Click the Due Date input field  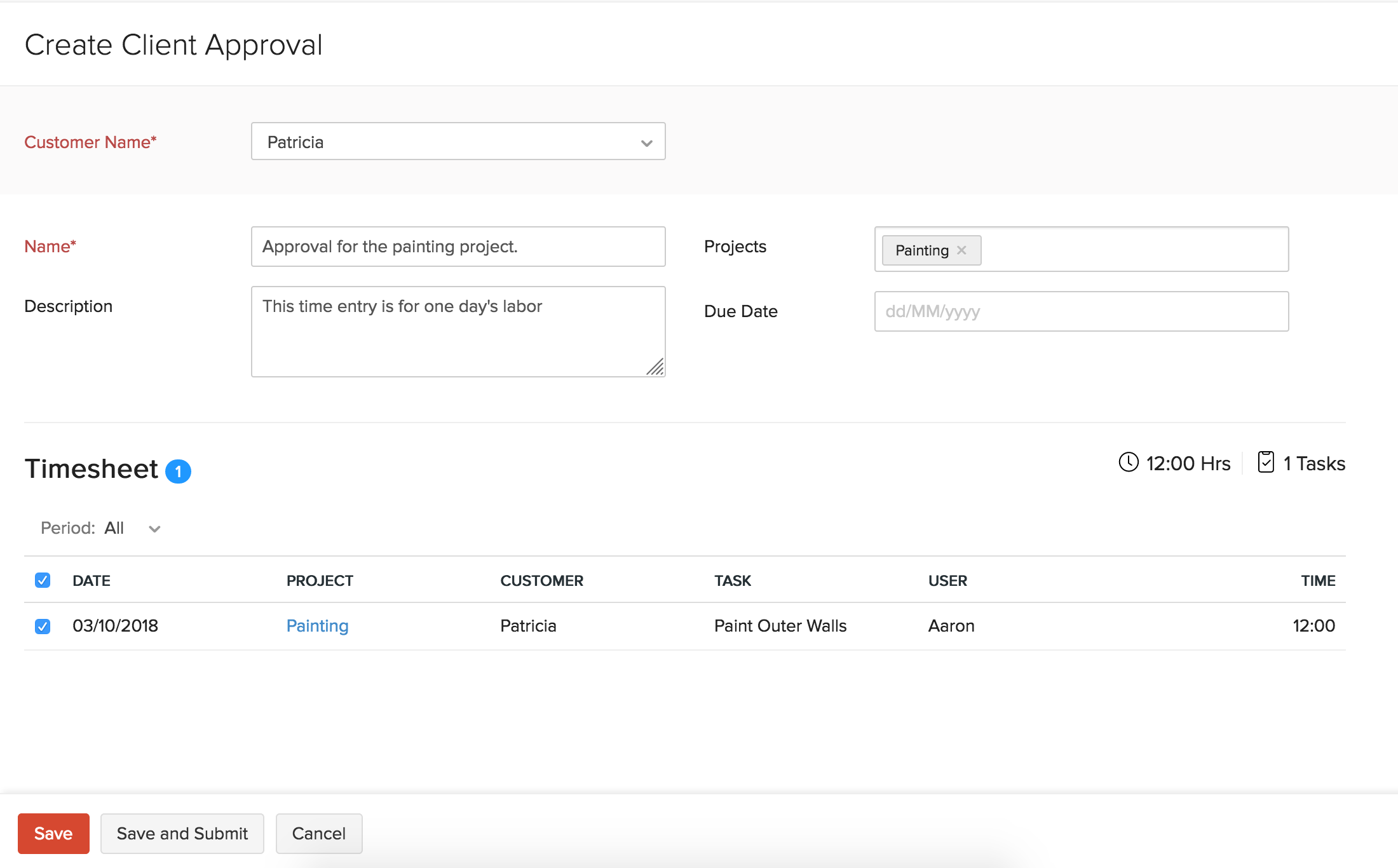coord(1080,311)
